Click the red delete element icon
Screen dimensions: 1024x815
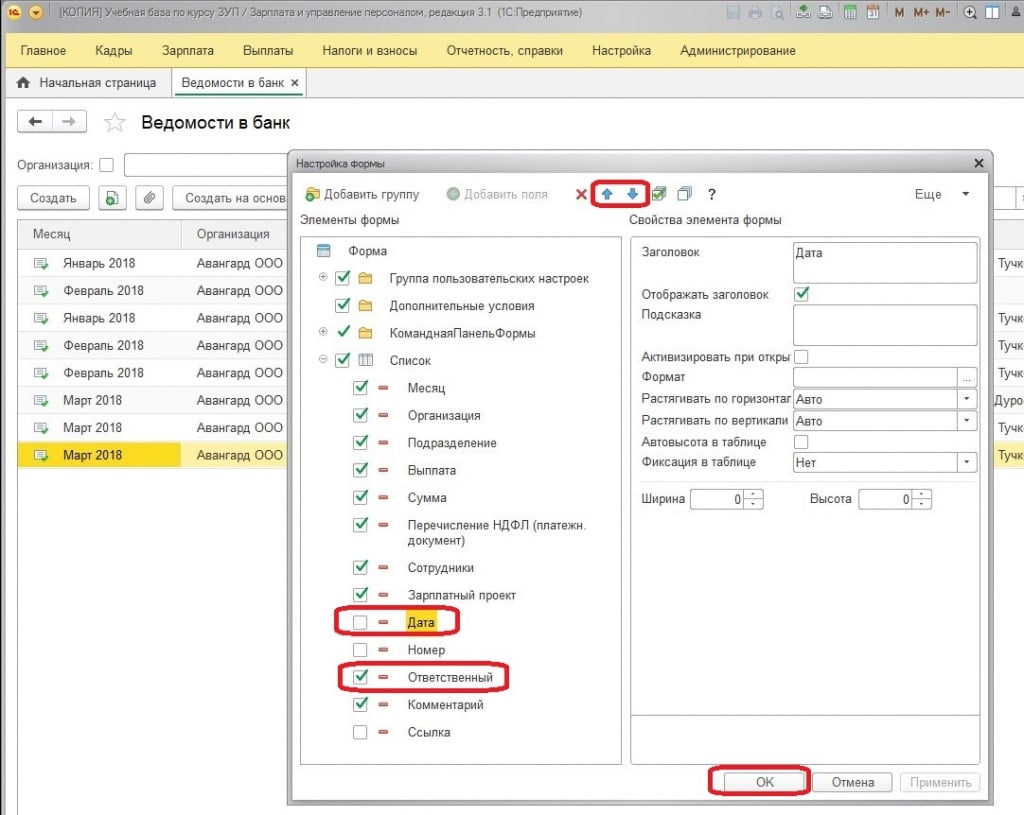pos(581,194)
